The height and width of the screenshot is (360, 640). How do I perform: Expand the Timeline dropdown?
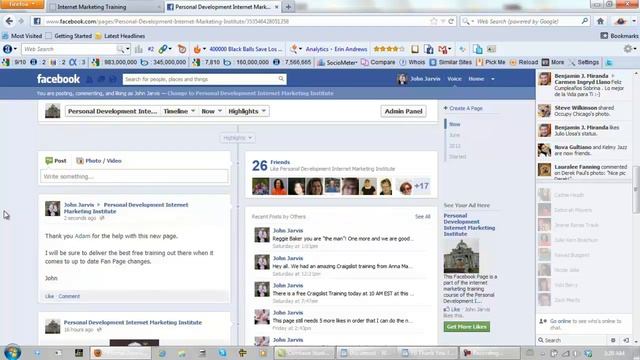(x=179, y=111)
